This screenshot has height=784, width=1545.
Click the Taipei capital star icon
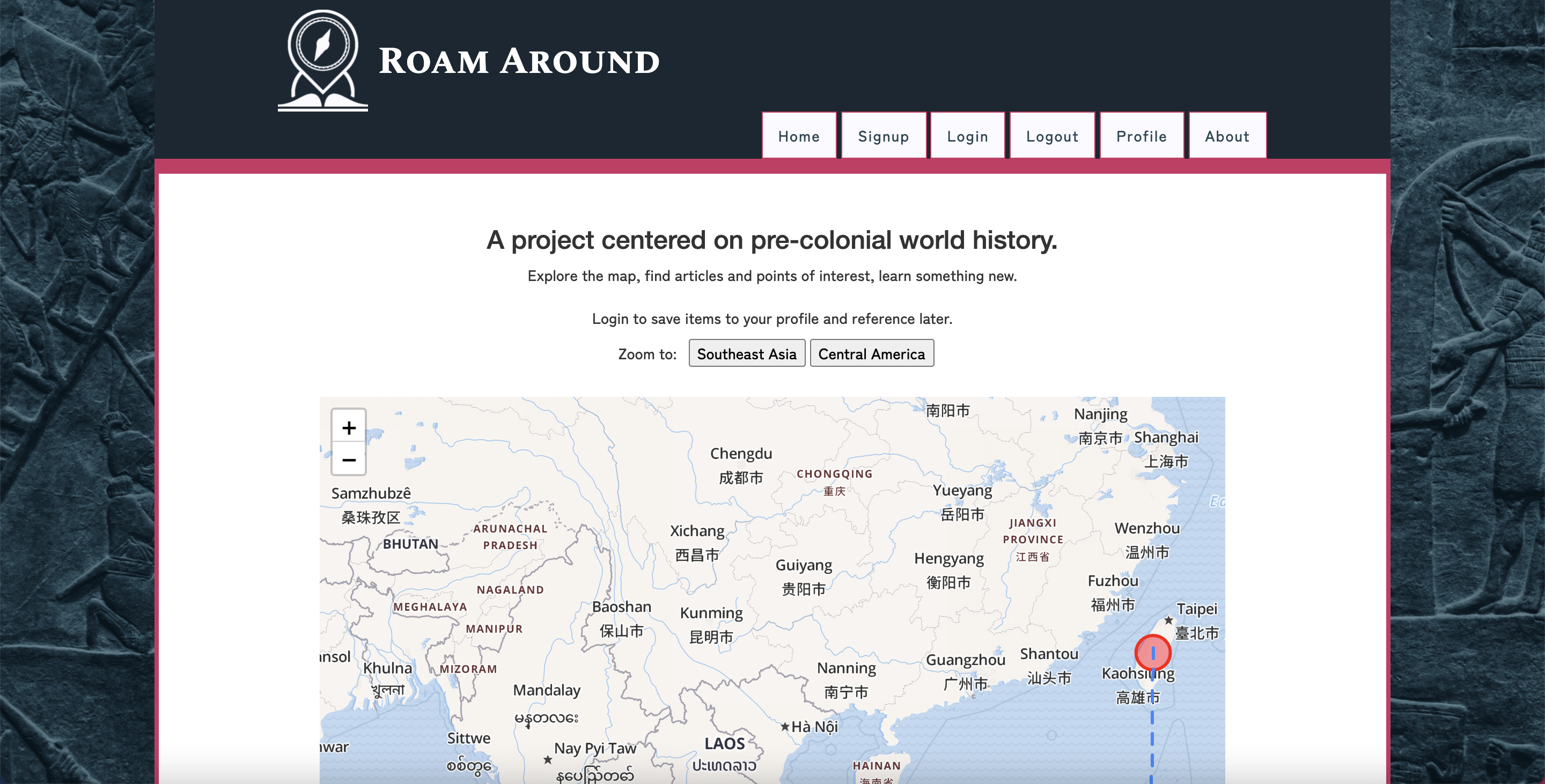1168,620
